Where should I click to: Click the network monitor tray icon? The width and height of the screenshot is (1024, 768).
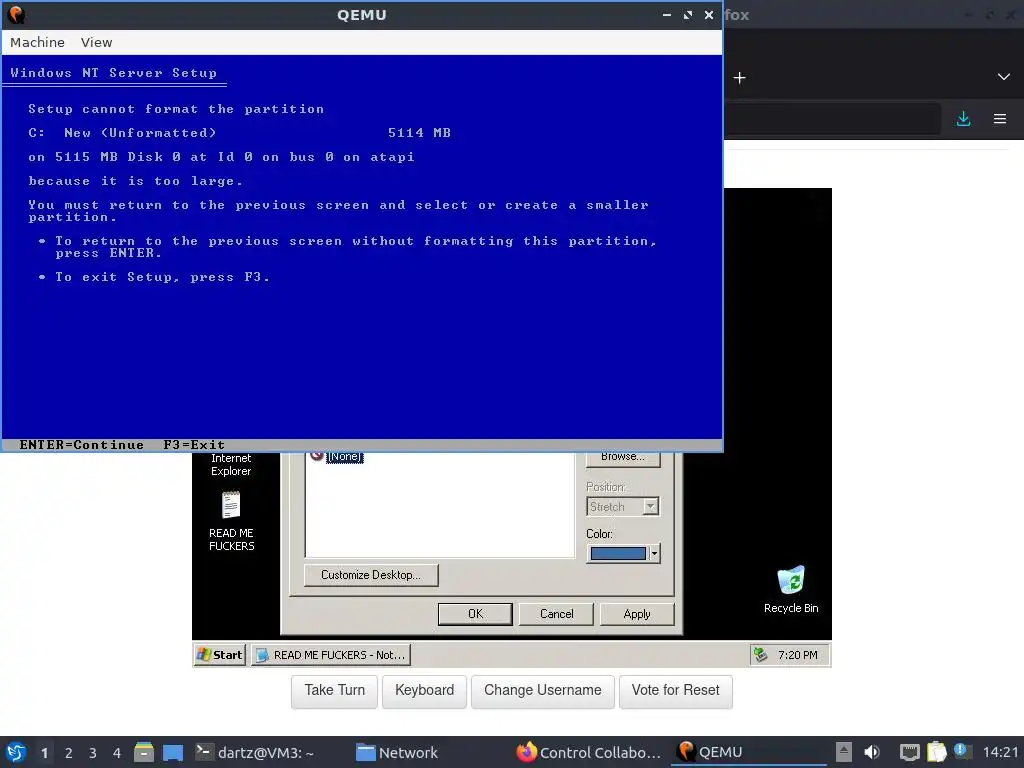[x=910, y=752]
